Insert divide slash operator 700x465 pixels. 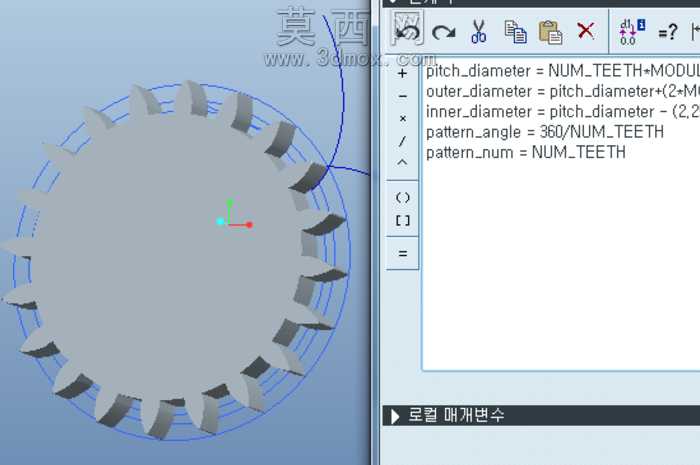[x=402, y=141]
